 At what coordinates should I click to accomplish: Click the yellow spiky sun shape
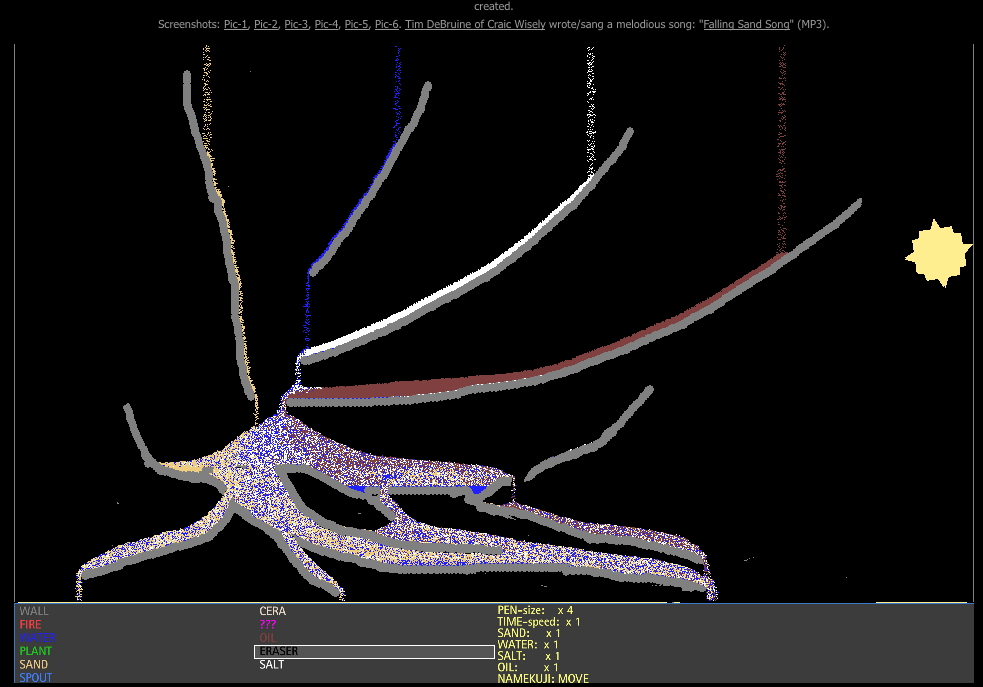[938, 253]
